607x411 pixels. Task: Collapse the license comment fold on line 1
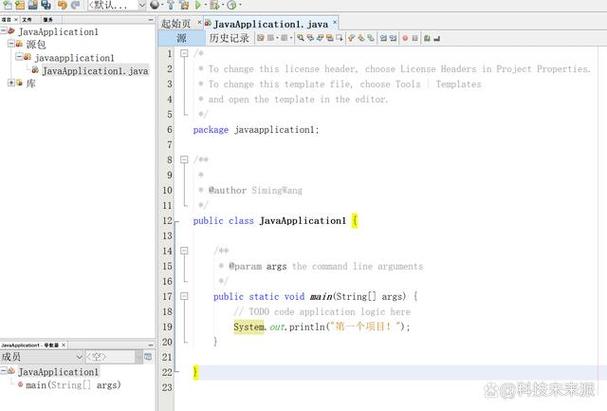(184, 53)
